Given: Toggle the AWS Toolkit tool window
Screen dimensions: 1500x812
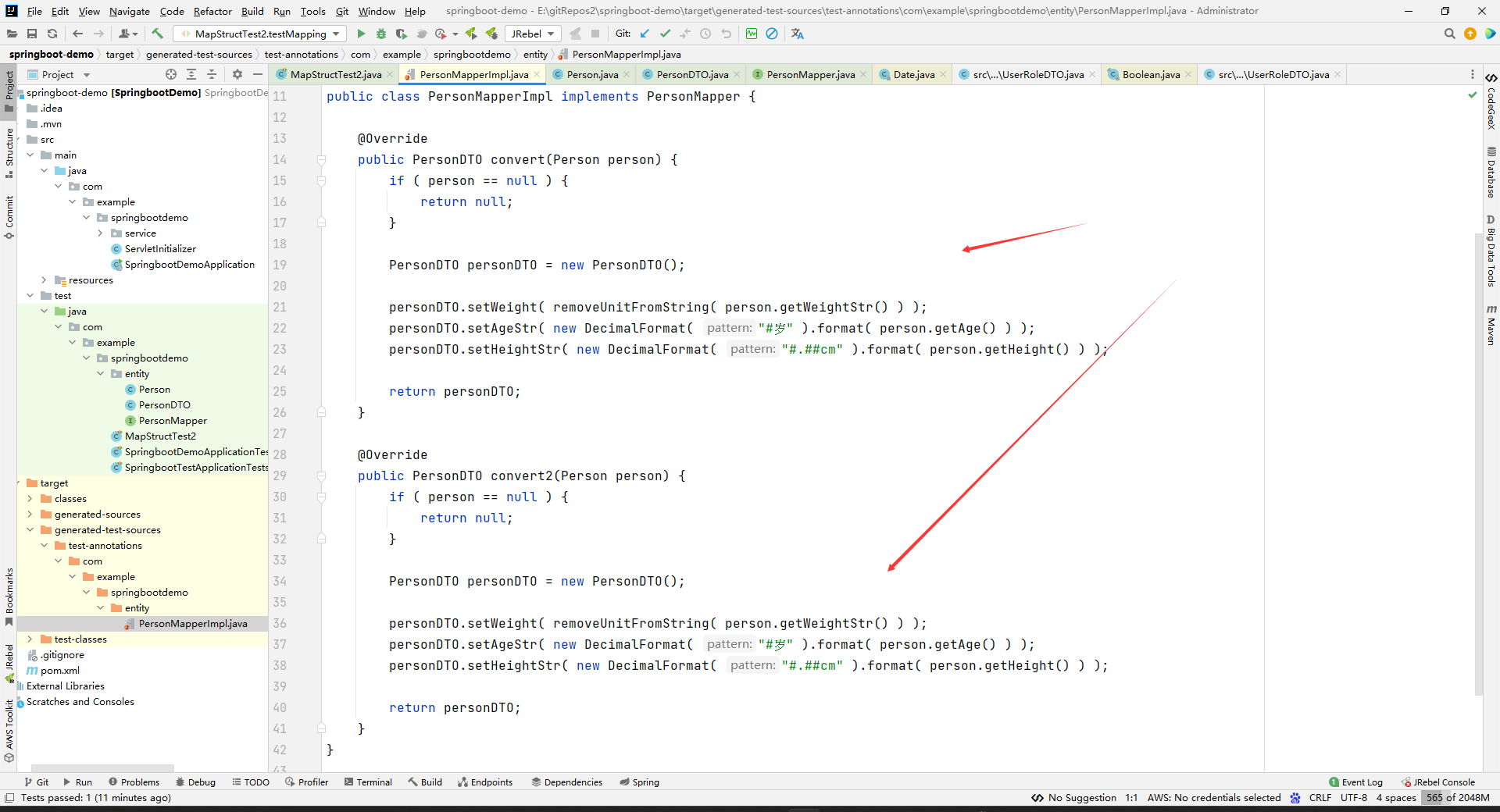Looking at the screenshot, I should [x=9, y=730].
